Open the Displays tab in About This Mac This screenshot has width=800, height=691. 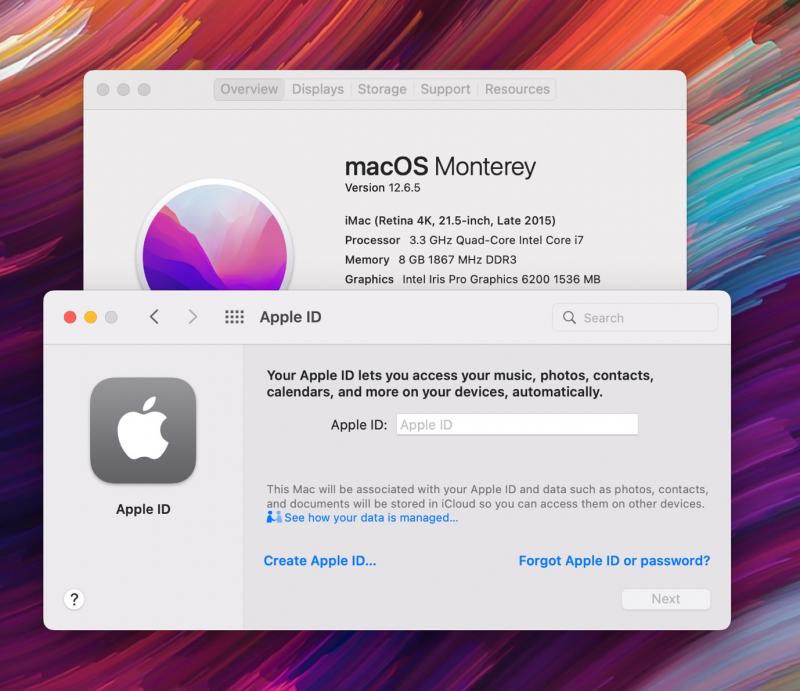(x=318, y=89)
